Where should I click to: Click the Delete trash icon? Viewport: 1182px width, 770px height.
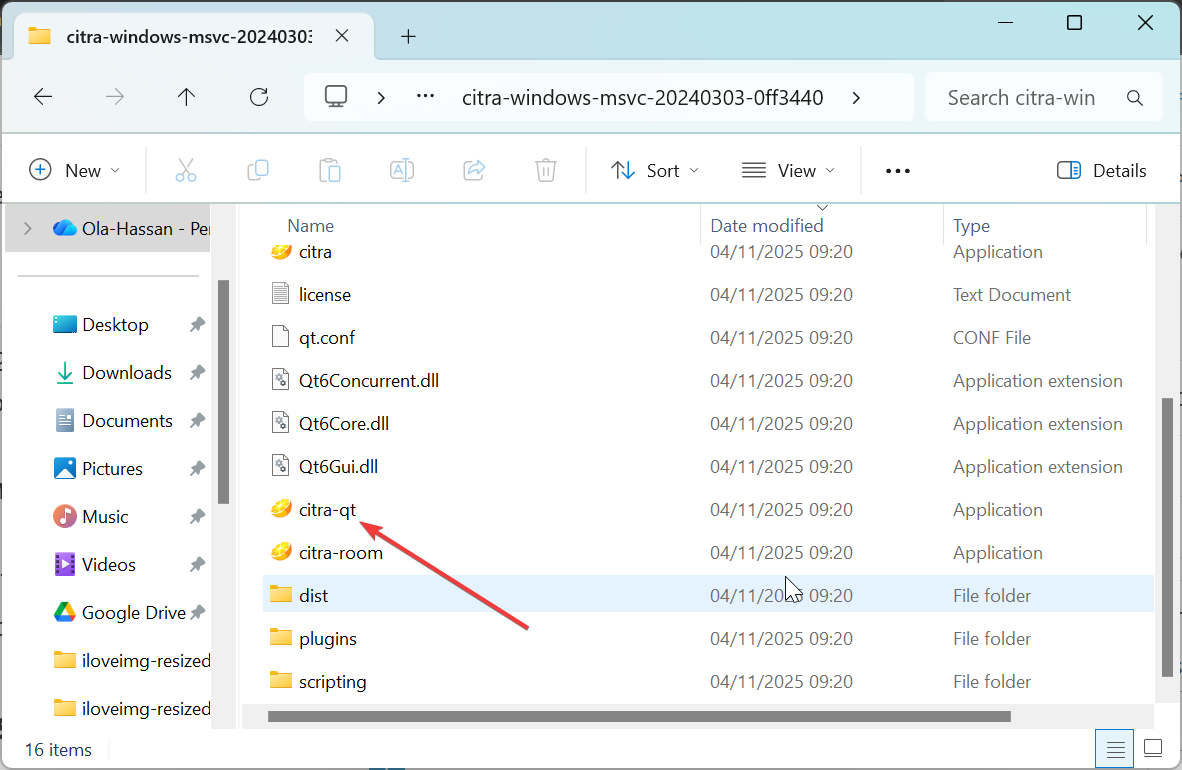point(546,170)
